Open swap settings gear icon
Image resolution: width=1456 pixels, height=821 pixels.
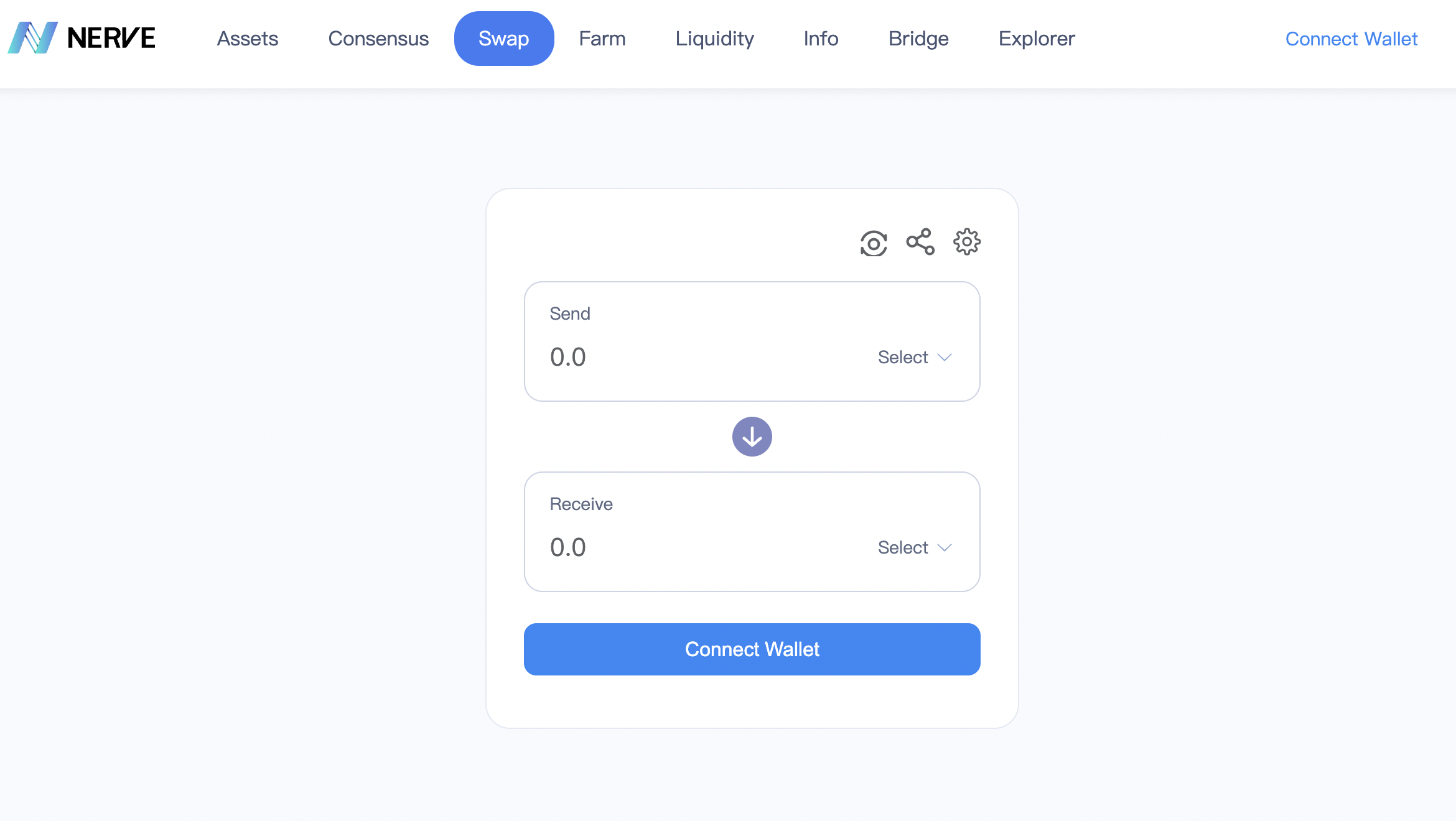(967, 242)
